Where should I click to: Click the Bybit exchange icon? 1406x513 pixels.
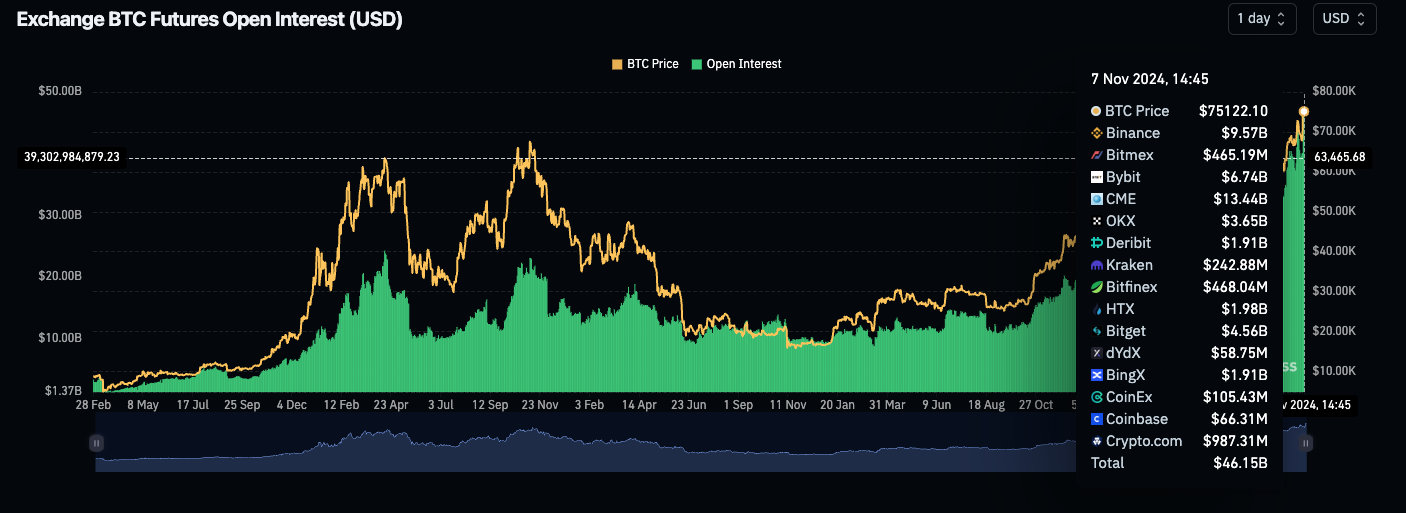pyautogui.click(x=1096, y=177)
